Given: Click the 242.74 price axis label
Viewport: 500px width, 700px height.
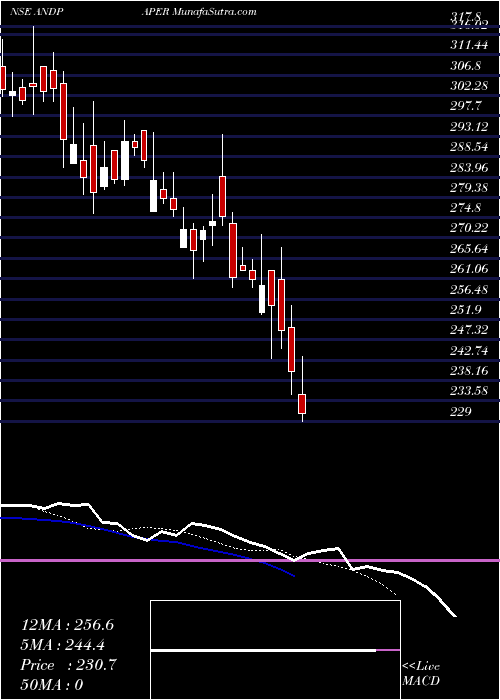Looking at the screenshot, I should click(x=469, y=350).
